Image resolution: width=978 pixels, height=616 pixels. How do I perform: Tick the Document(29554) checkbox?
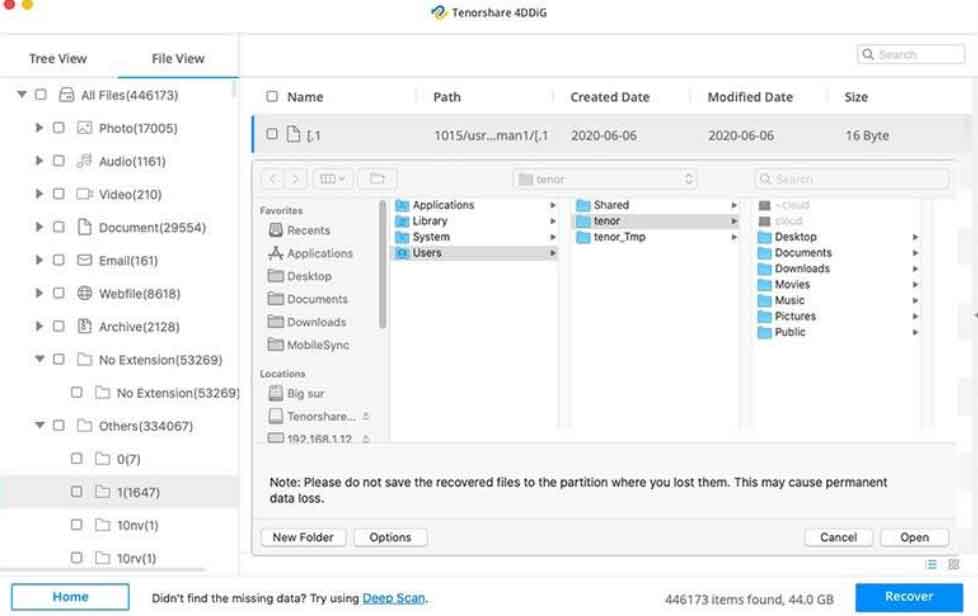(58, 227)
